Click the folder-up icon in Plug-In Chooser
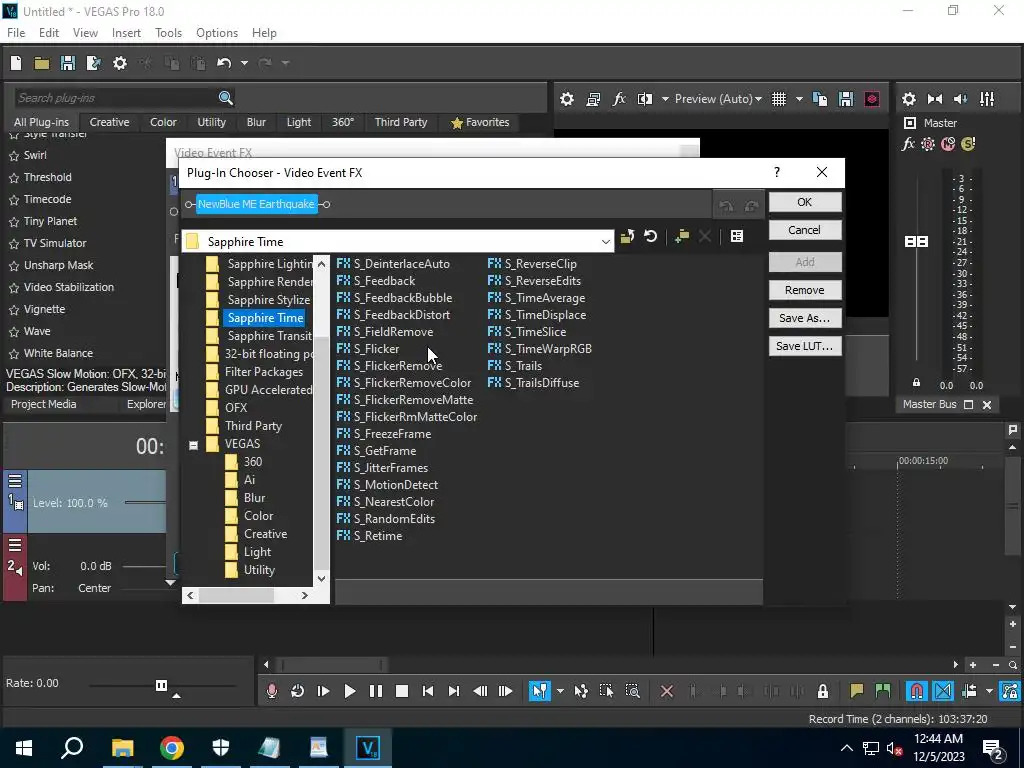The width and height of the screenshot is (1024, 768). coord(628,236)
